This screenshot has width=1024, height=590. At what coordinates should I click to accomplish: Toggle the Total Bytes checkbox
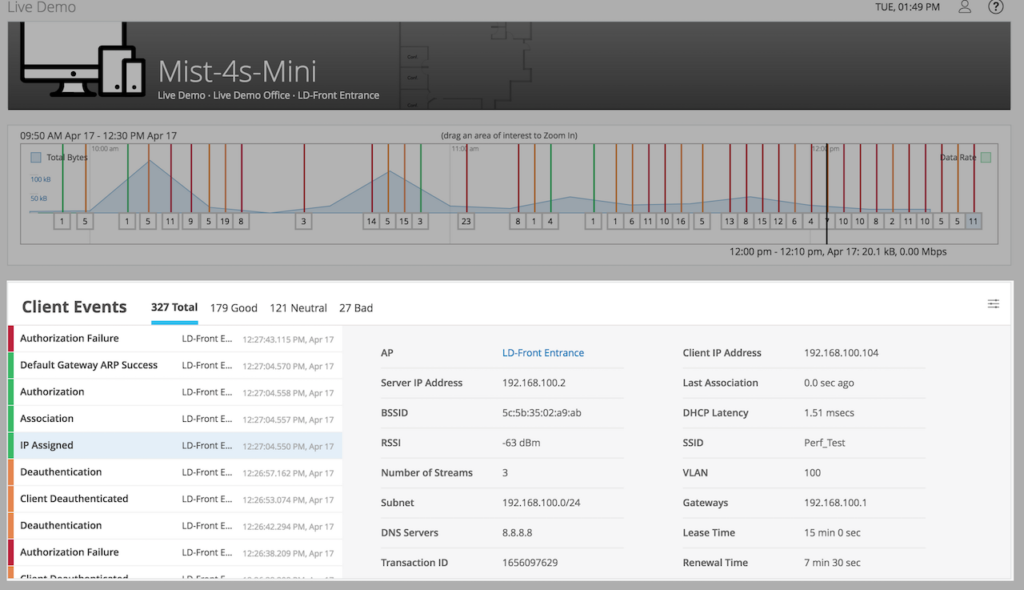pyautogui.click(x=38, y=157)
